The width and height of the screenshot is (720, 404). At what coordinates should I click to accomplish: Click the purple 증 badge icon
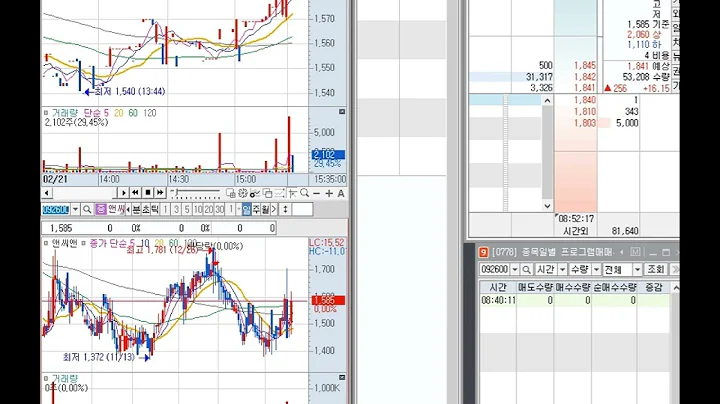[101, 209]
